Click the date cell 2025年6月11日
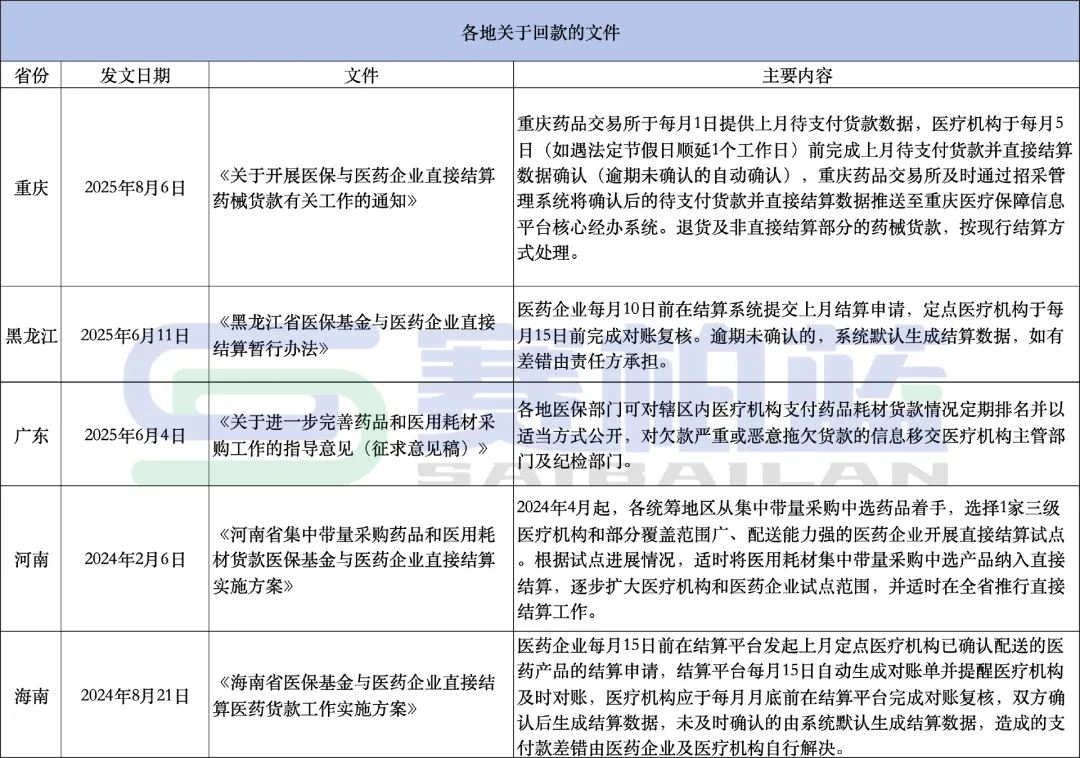This screenshot has height=758, width=1080. pyautogui.click(x=135, y=335)
